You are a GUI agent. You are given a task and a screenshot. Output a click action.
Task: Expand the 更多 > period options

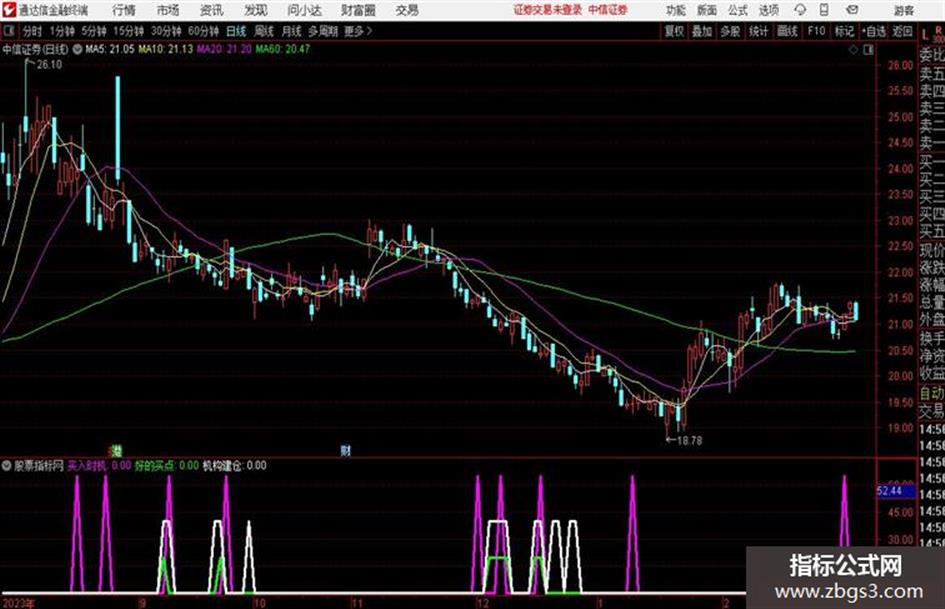(358, 31)
